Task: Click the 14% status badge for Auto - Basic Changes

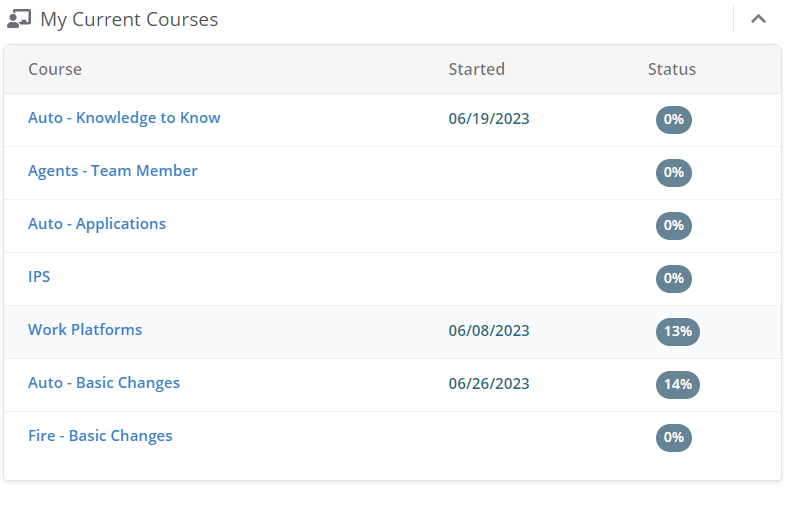Action: coord(677,384)
